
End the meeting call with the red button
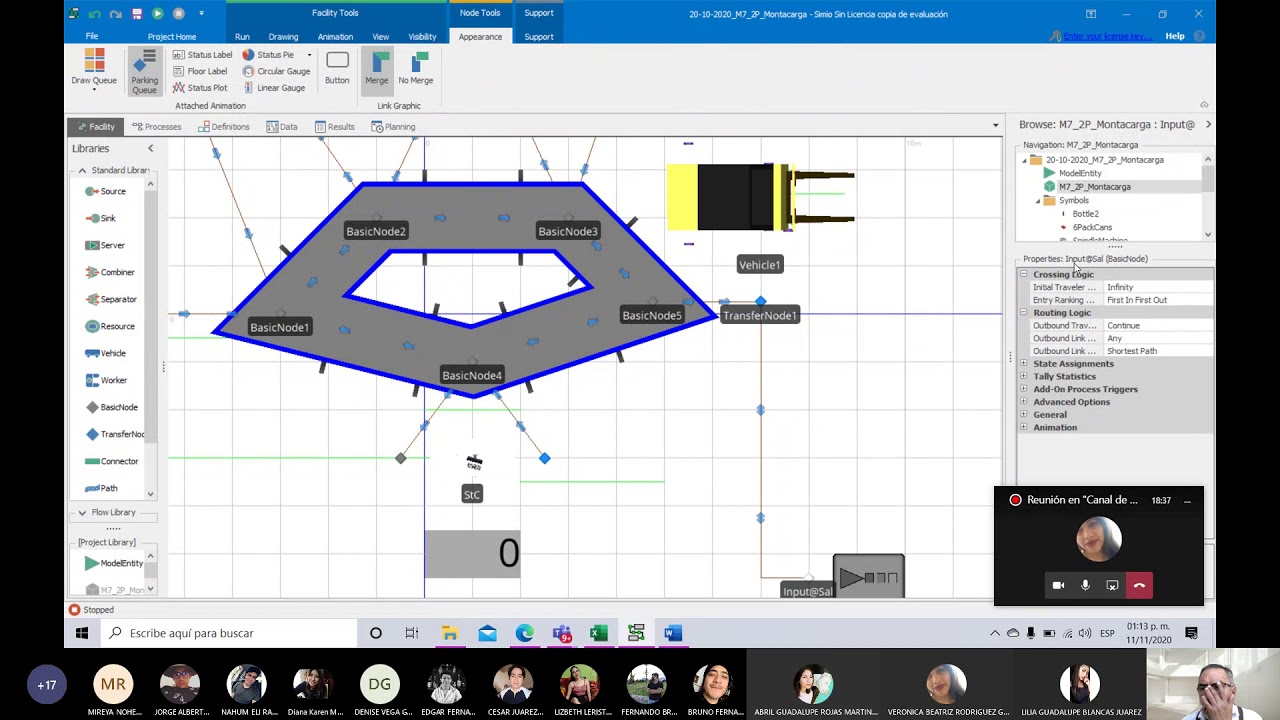[1139, 585]
